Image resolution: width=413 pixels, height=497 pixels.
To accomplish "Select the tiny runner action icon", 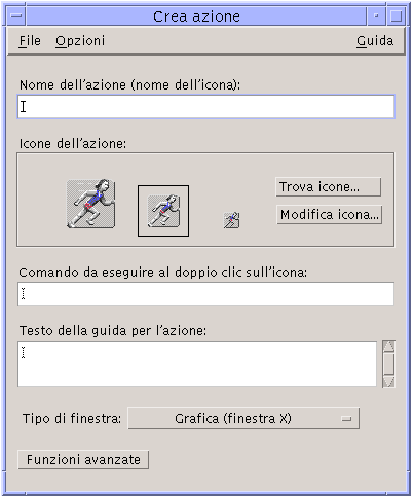I will (231, 220).
